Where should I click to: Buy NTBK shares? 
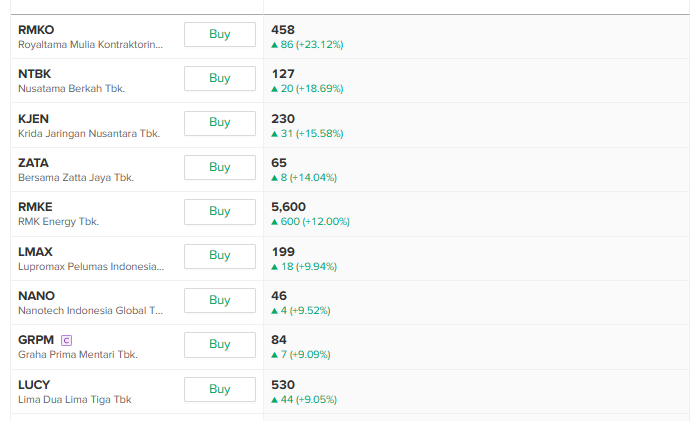[x=220, y=78]
